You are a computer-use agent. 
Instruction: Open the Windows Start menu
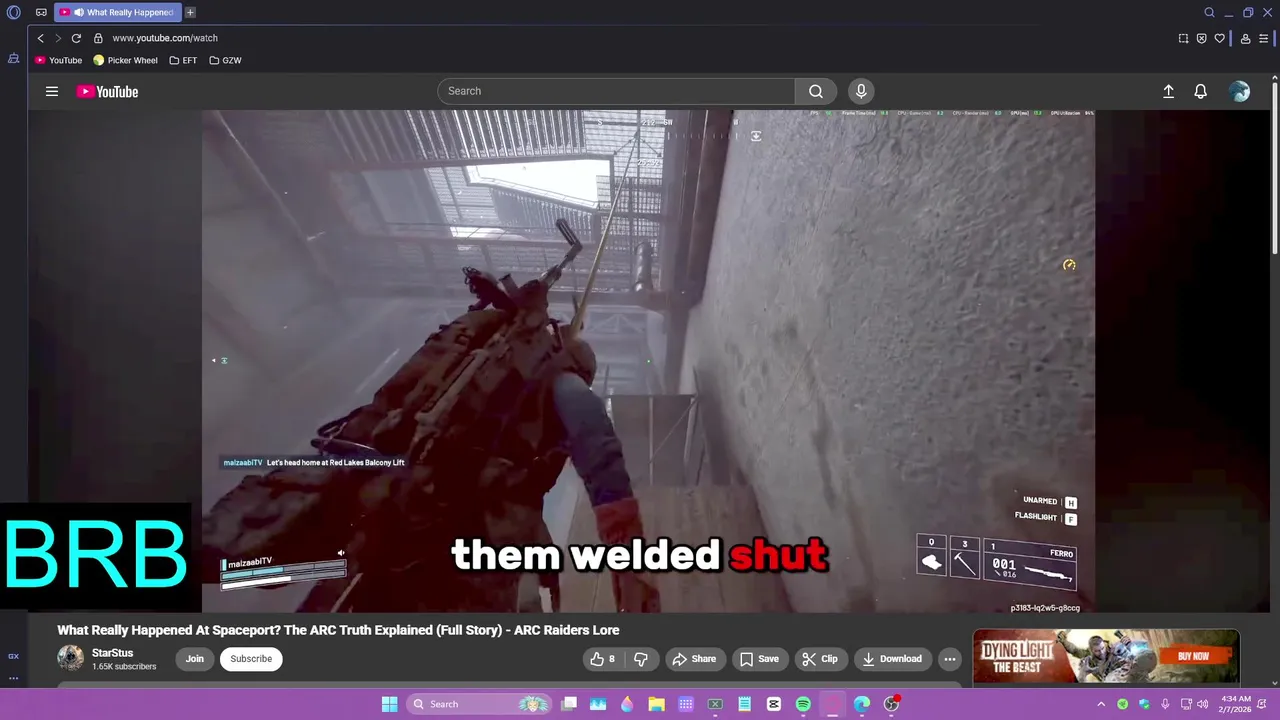coord(389,704)
